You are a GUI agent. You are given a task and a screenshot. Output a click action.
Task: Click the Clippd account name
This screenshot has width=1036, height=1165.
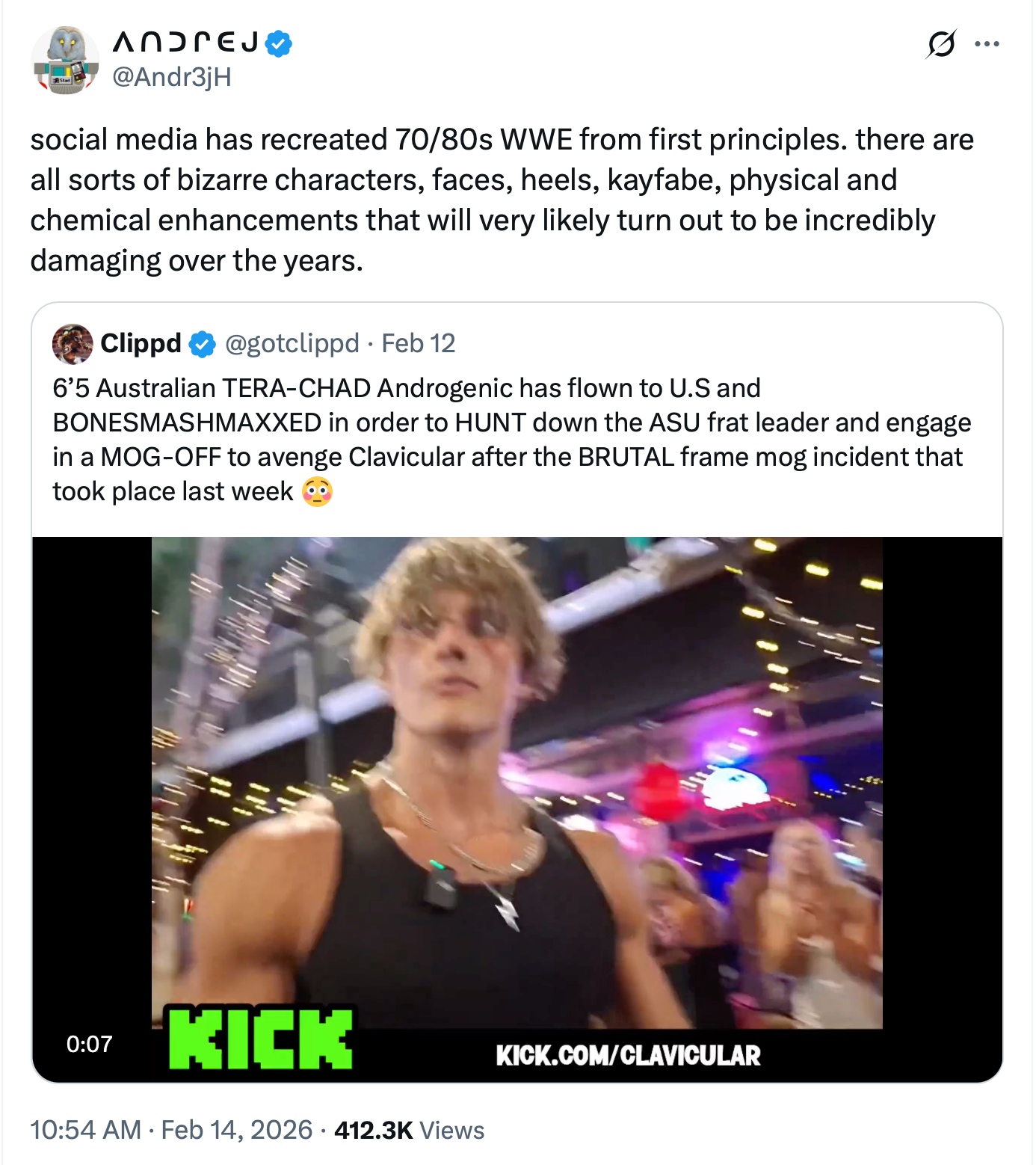click(141, 343)
